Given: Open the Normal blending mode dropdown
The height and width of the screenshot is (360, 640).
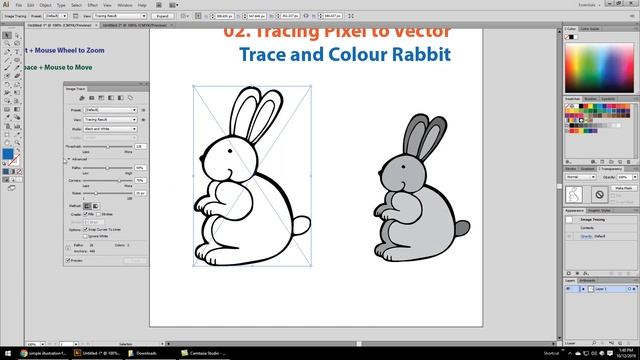Looking at the screenshot, I should [x=580, y=177].
